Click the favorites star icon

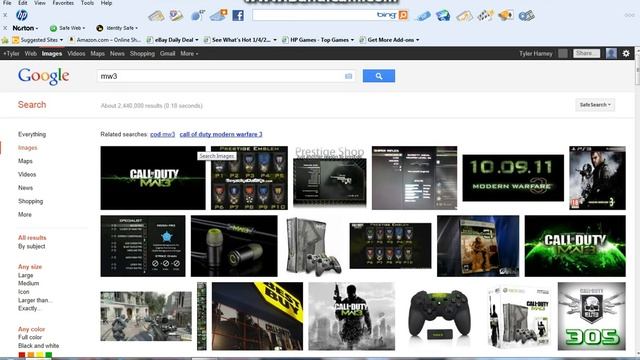coord(5,40)
